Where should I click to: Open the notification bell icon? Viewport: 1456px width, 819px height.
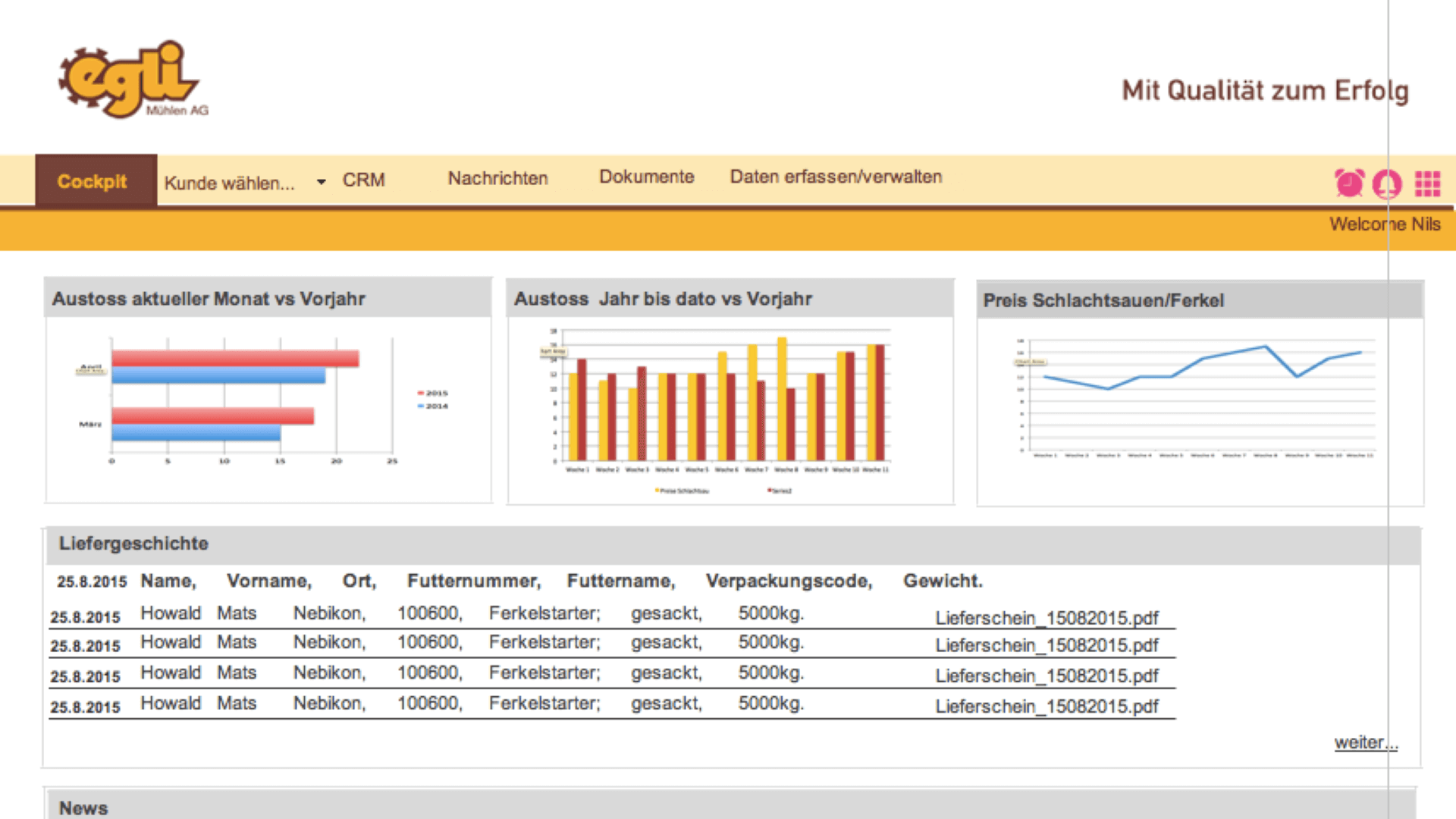(x=1387, y=184)
